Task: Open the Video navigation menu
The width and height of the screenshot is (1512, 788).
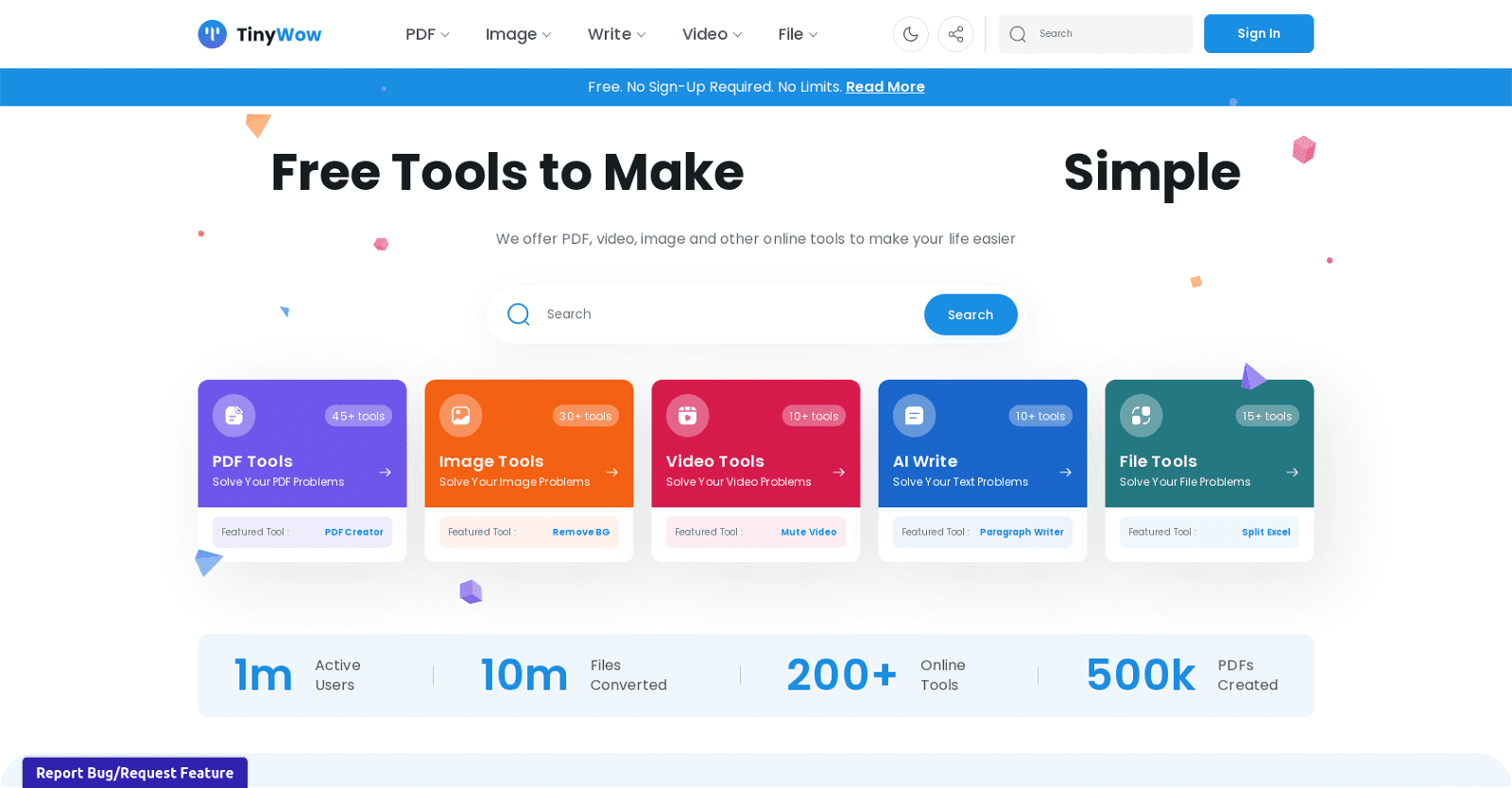Action: pos(712,34)
